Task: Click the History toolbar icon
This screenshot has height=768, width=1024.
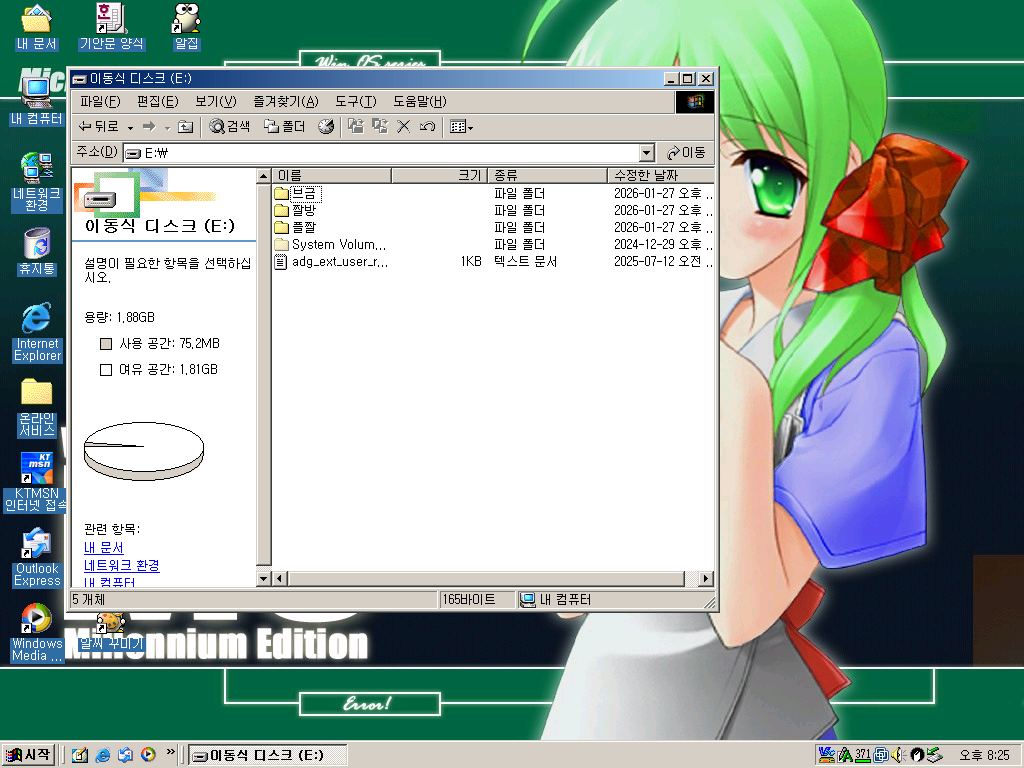Action: pyautogui.click(x=326, y=127)
